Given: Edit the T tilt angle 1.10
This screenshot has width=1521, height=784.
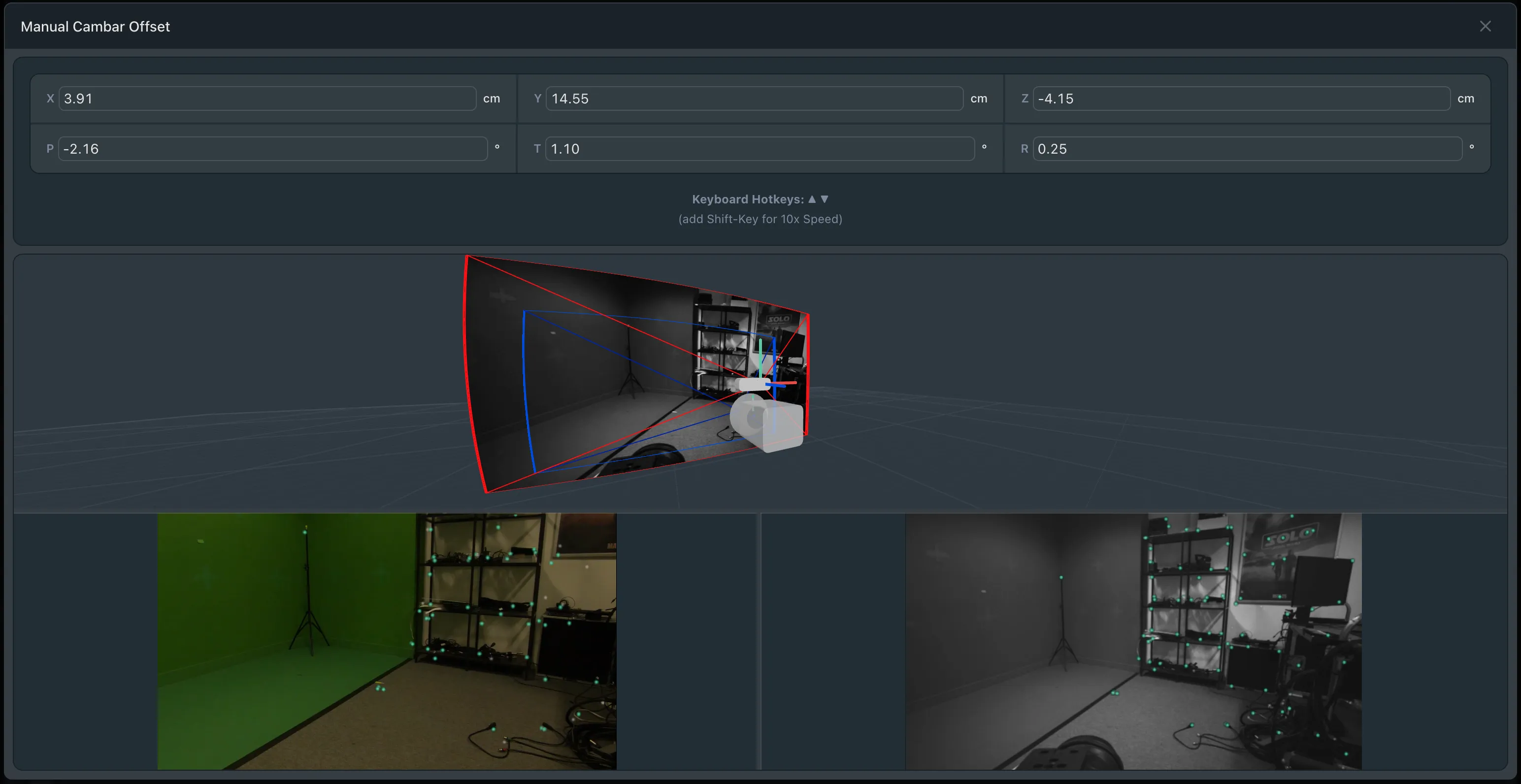Looking at the screenshot, I should [x=760, y=149].
